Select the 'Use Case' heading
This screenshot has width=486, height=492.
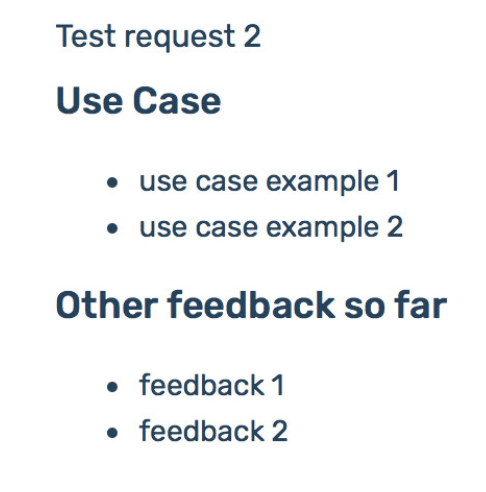coord(138,100)
